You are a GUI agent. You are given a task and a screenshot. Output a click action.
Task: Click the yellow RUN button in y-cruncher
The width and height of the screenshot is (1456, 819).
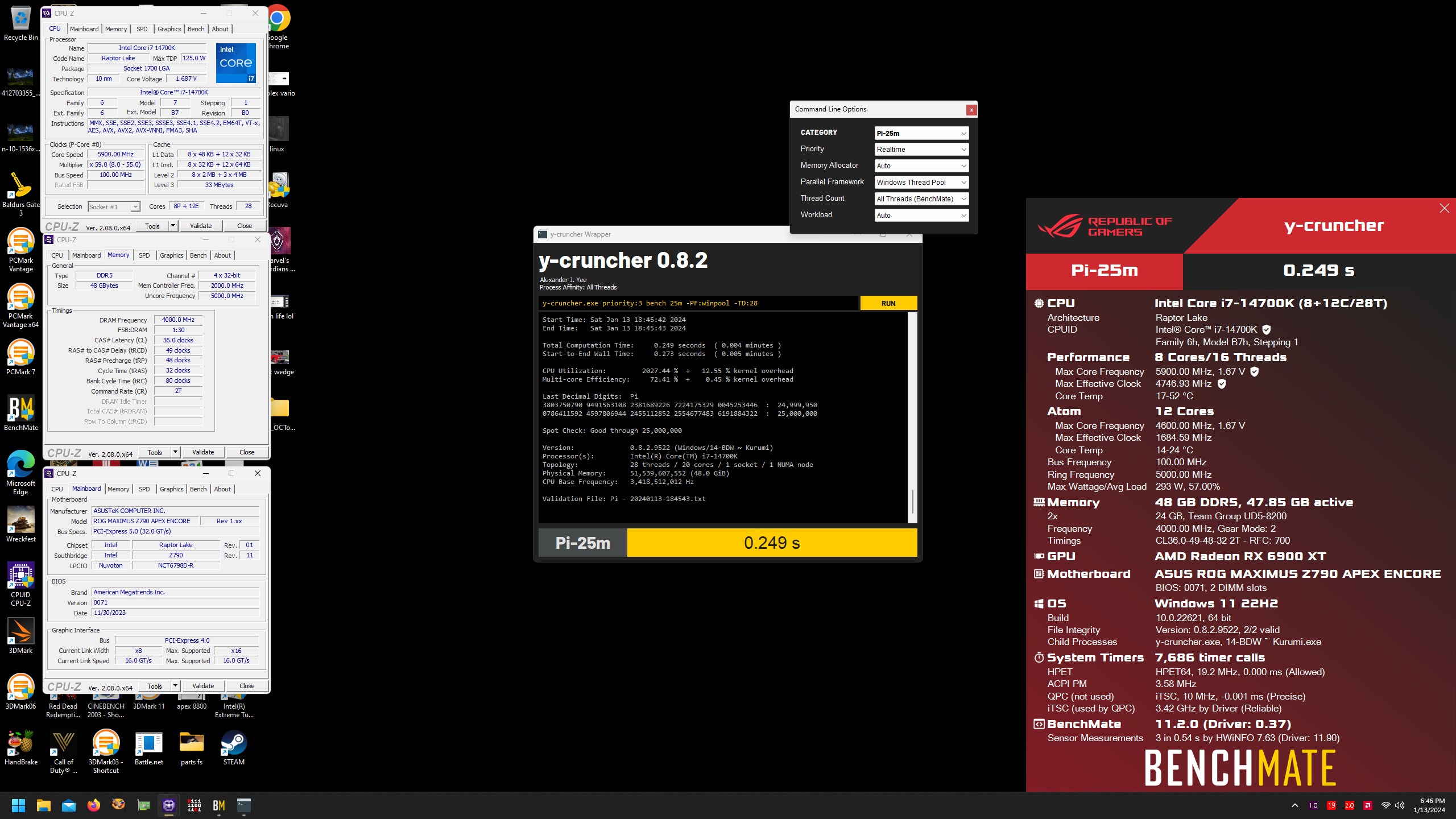pos(888,303)
